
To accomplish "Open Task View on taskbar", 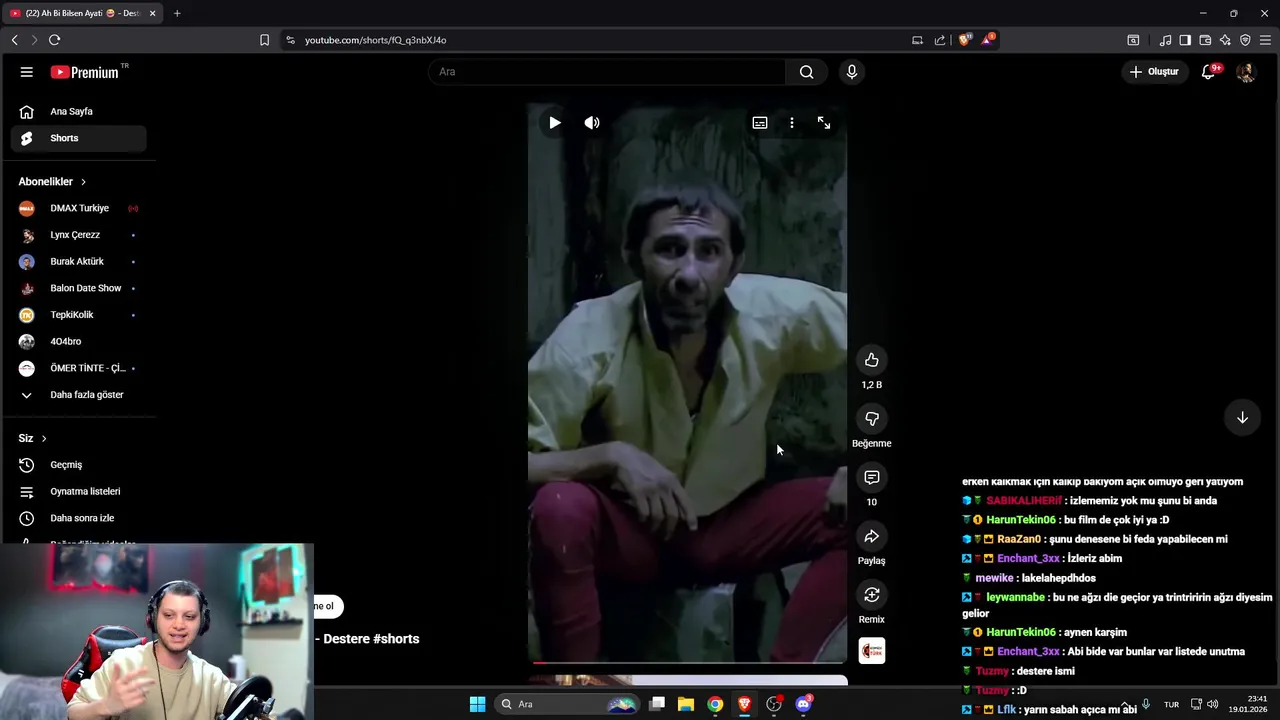I will click(657, 704).
